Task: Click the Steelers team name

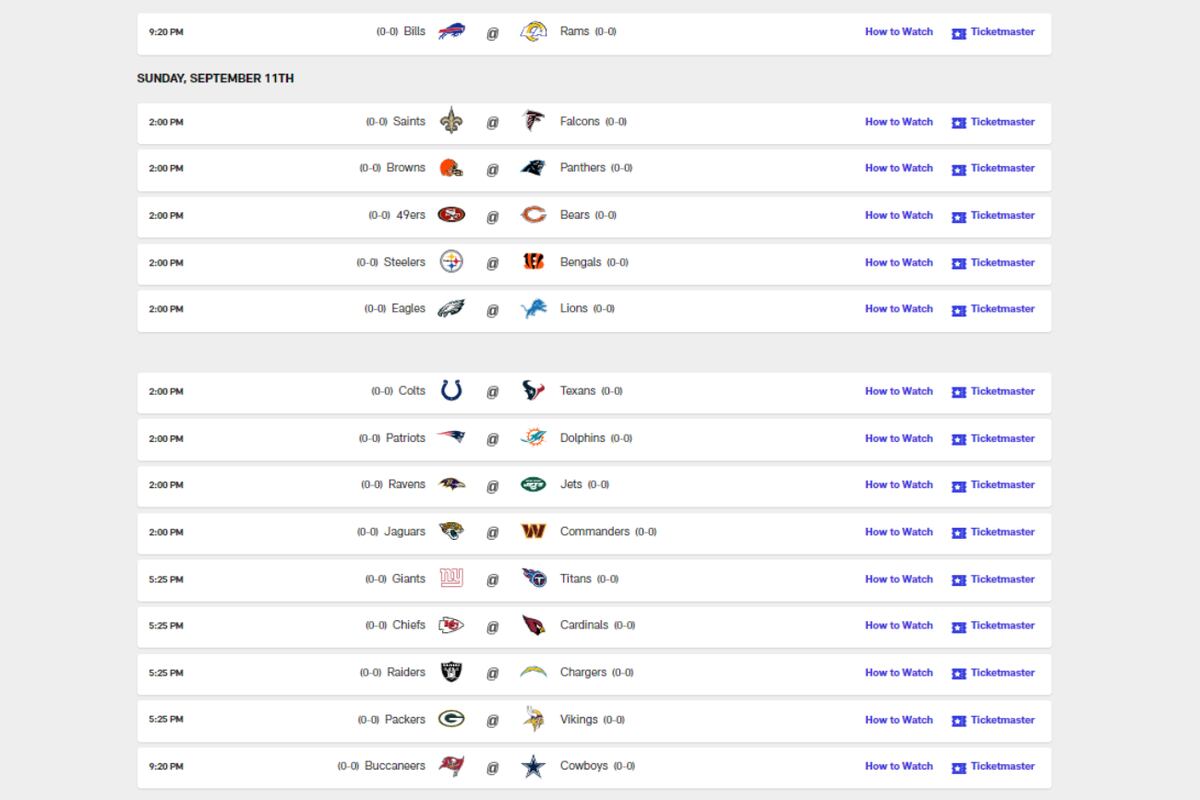Action: coord(405,262)
